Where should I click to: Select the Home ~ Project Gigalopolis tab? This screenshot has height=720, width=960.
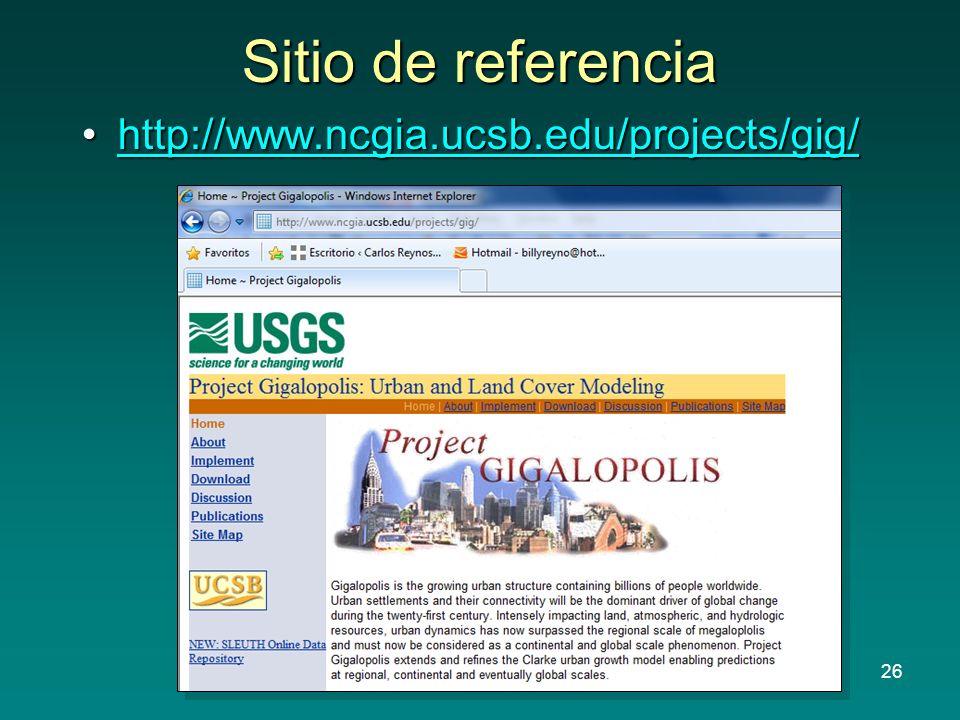tap(321, 280)
